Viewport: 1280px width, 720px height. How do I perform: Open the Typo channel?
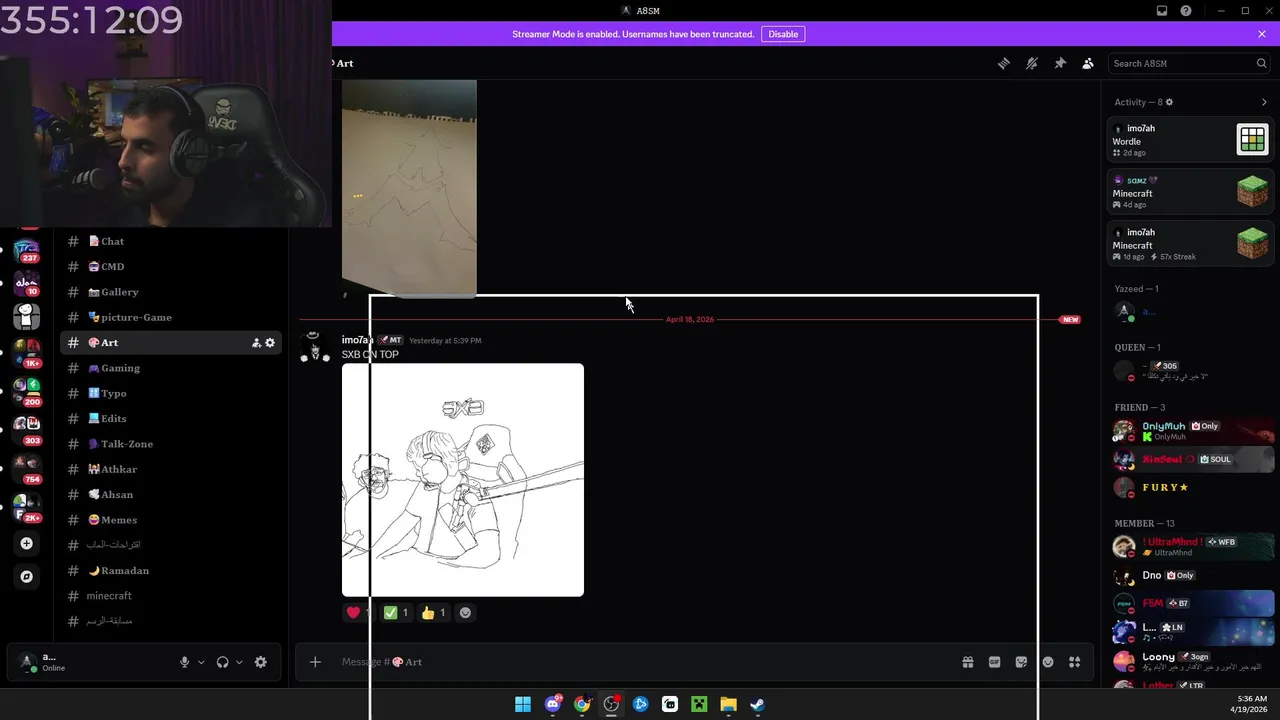click(170, 393)
